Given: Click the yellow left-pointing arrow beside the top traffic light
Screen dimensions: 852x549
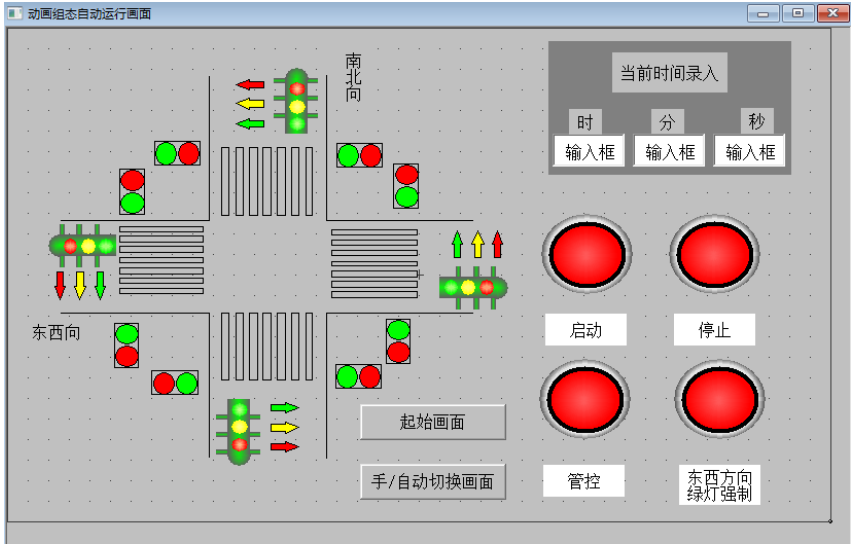Looking at the screenshot, I should click(250, 104).
